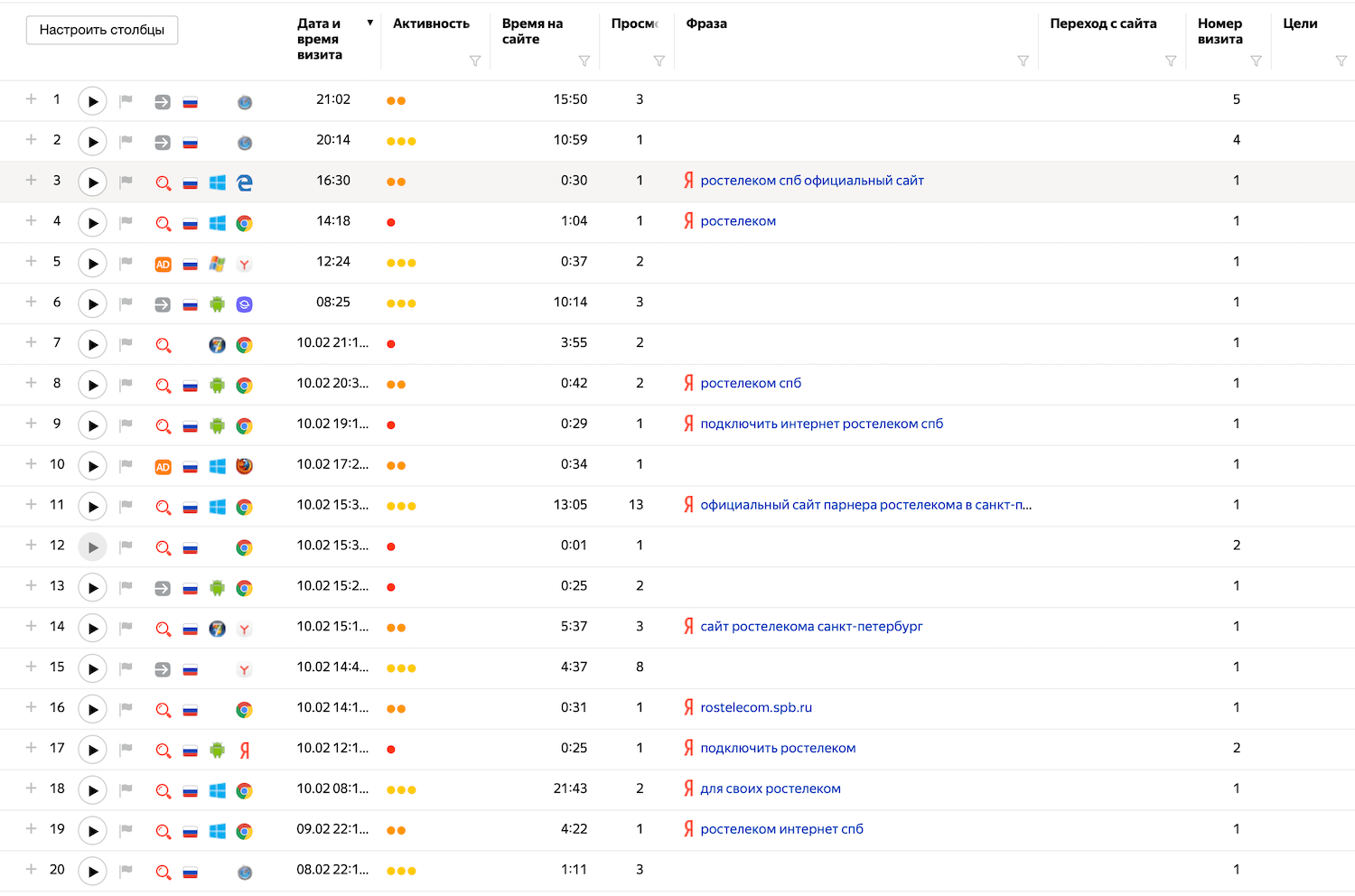Click the AD source icon in visit 10
Viewport: 1355px width, 896px height.
pos(163,467)
